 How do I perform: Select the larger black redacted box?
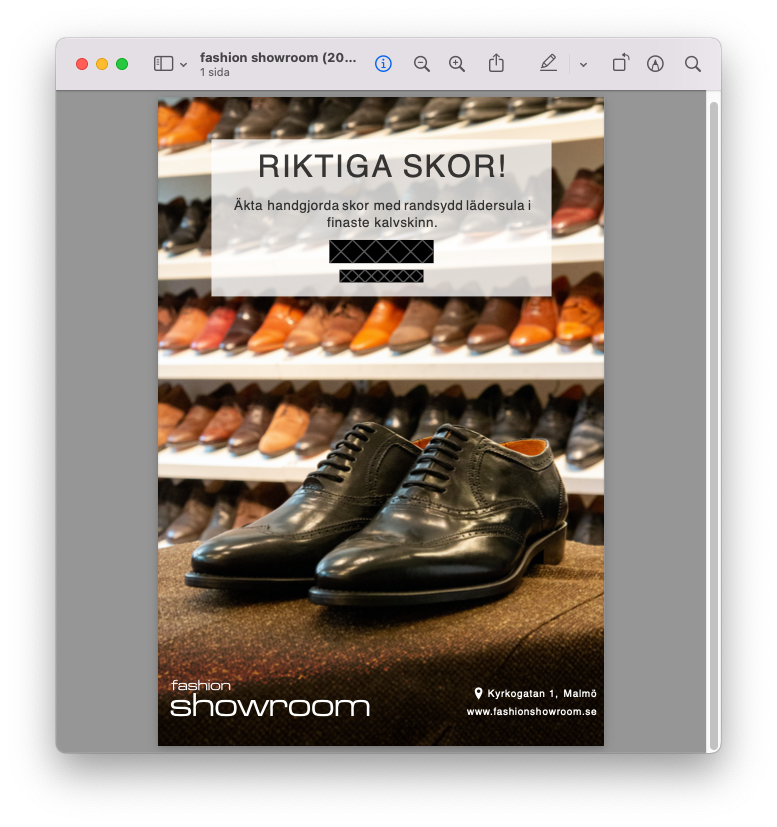tap(381, 251)
